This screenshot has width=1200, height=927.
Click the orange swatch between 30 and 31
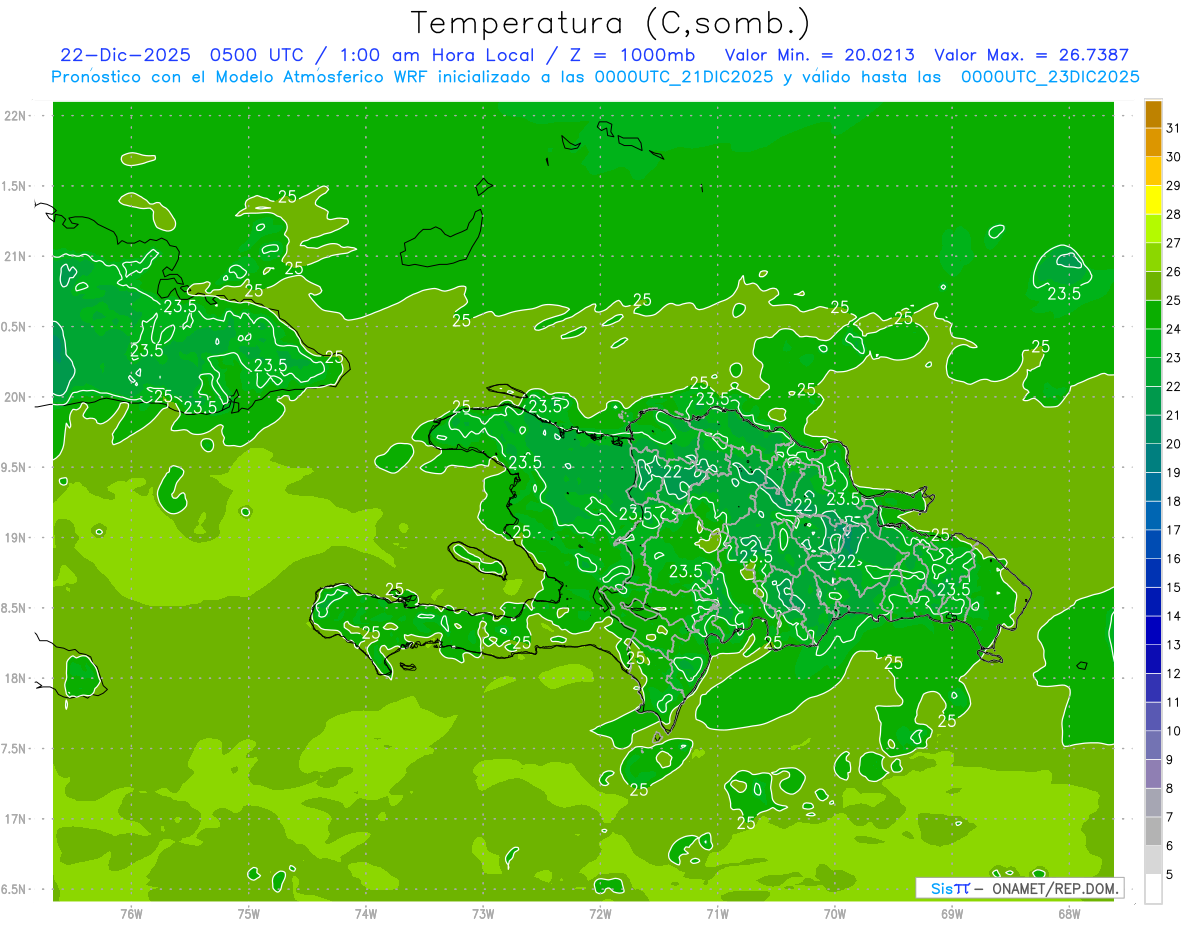[x=1153, y=143]
